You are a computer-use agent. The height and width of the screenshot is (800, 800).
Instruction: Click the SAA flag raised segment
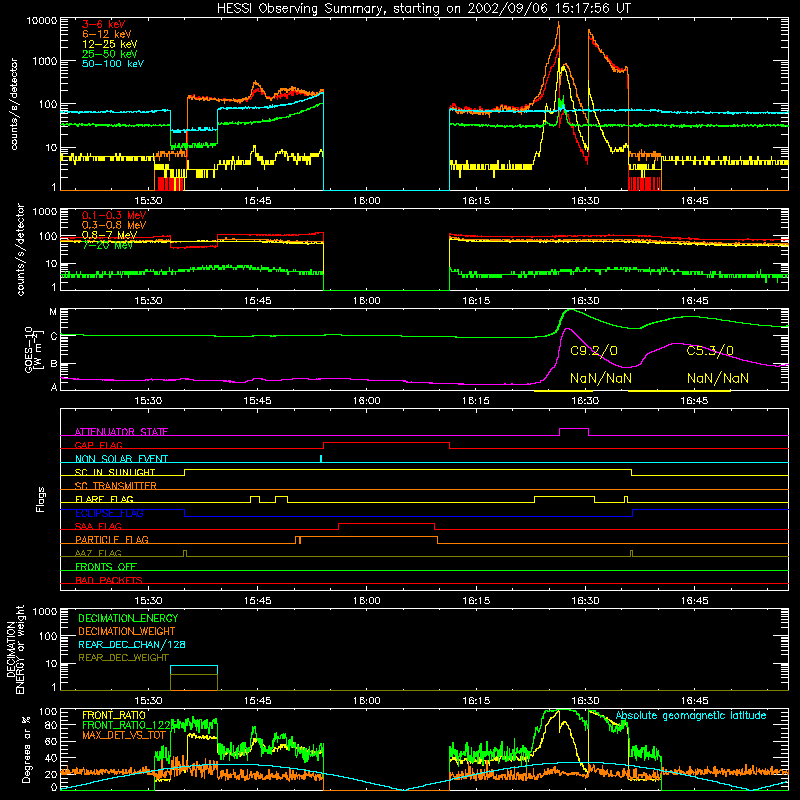coord(387,524)
